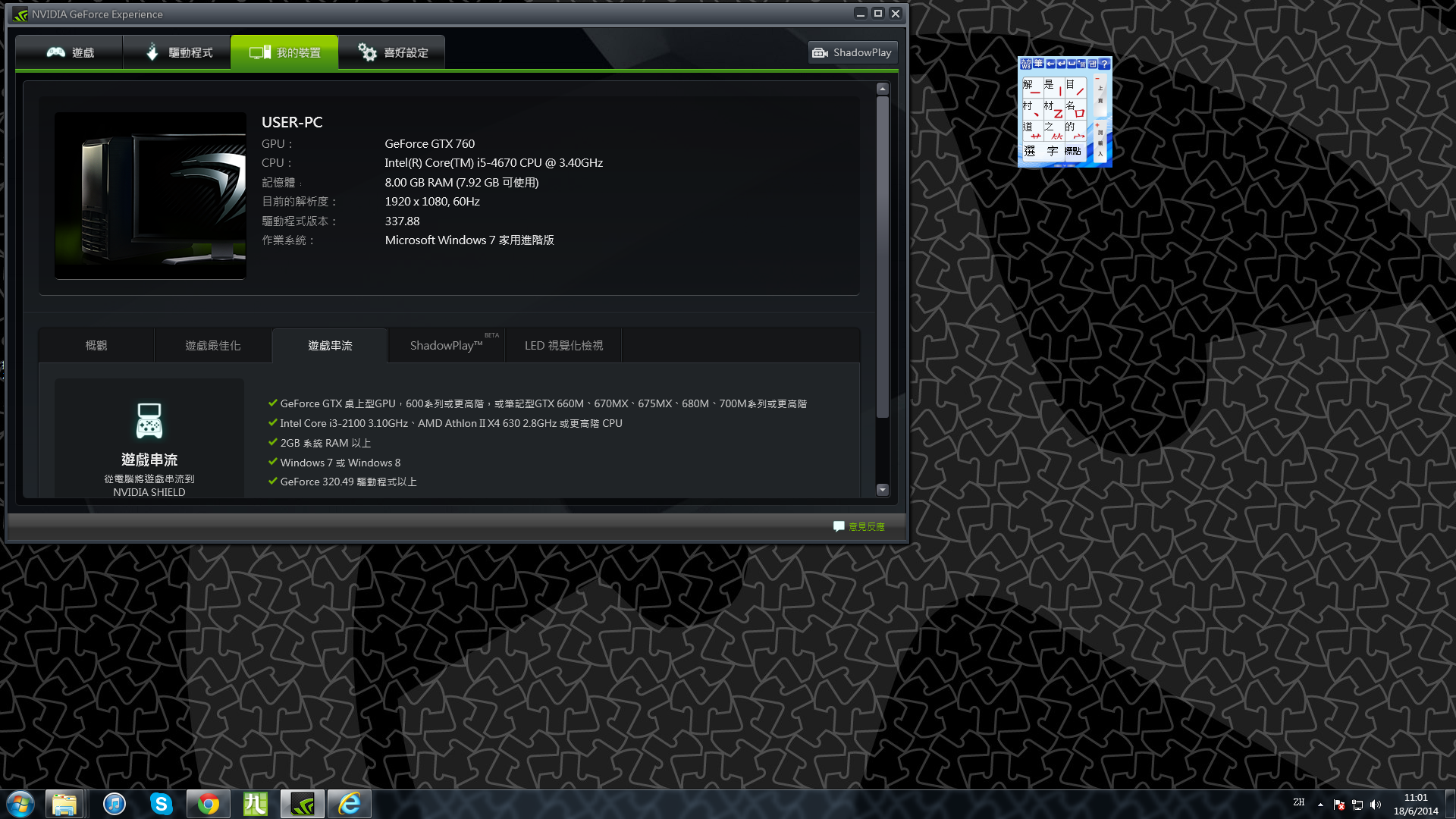Click the 是 vertical stroke key
Viewport: 1456px width, 819px height.
[x=1054, y=88]
